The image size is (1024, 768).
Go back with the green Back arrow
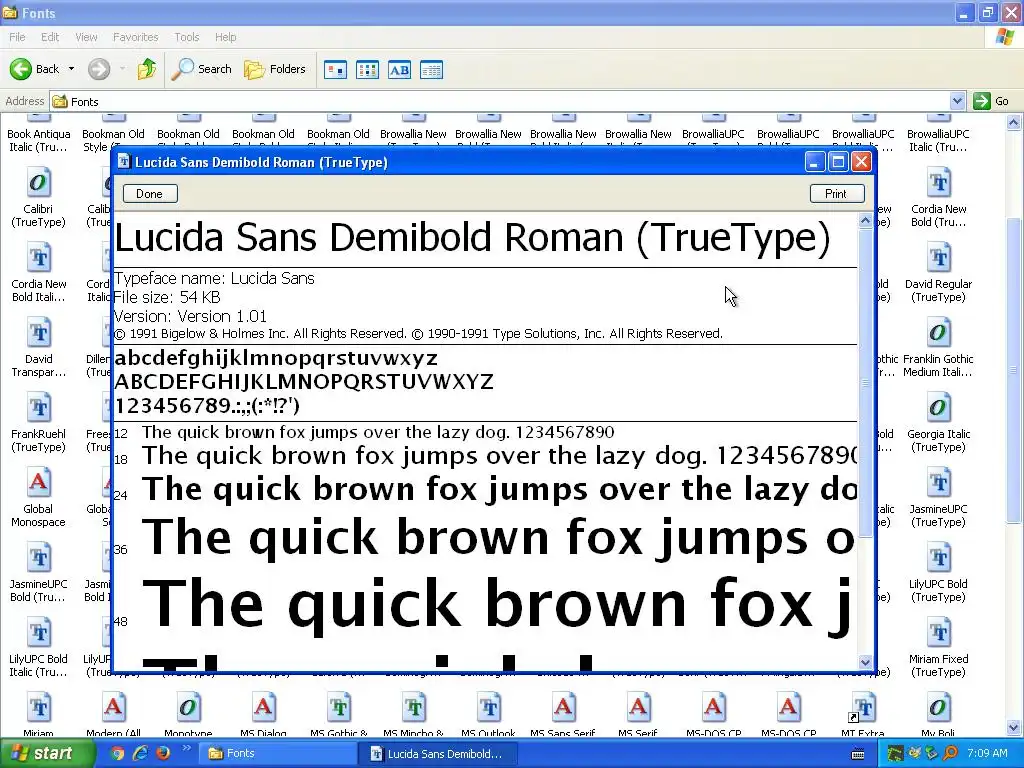coord(34,69)
